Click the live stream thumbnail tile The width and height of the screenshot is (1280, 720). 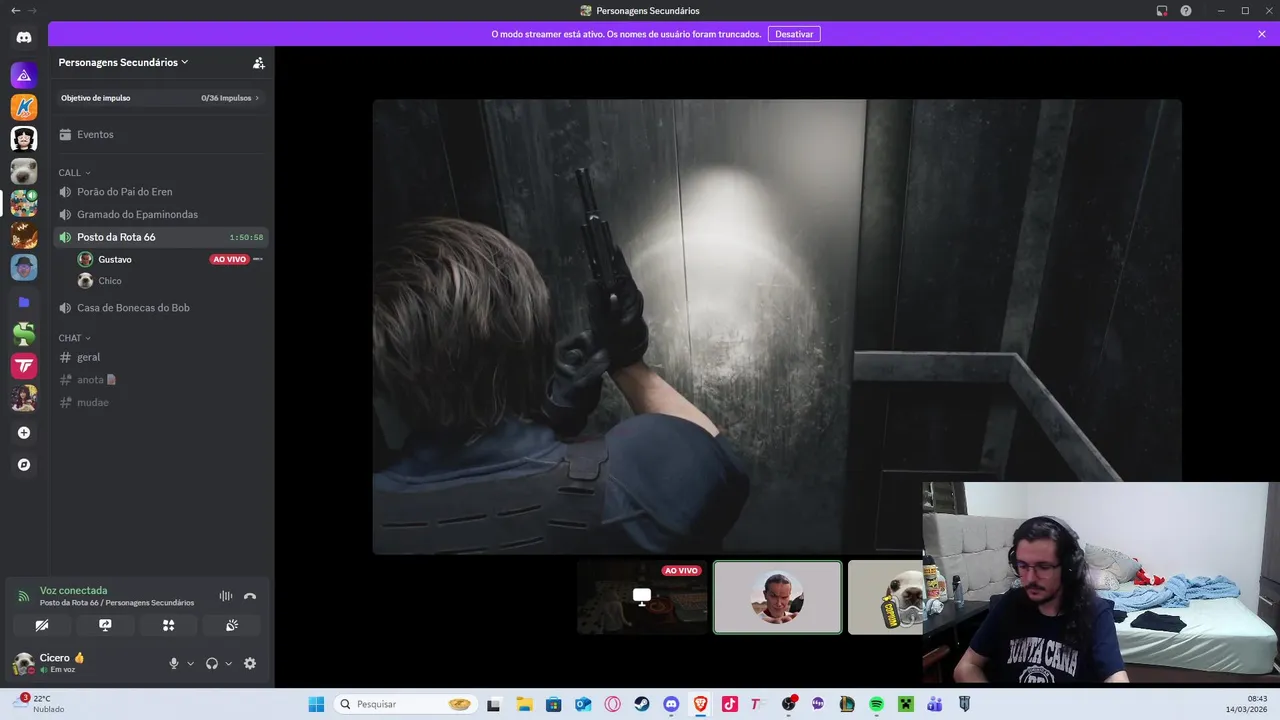[642, 597]
